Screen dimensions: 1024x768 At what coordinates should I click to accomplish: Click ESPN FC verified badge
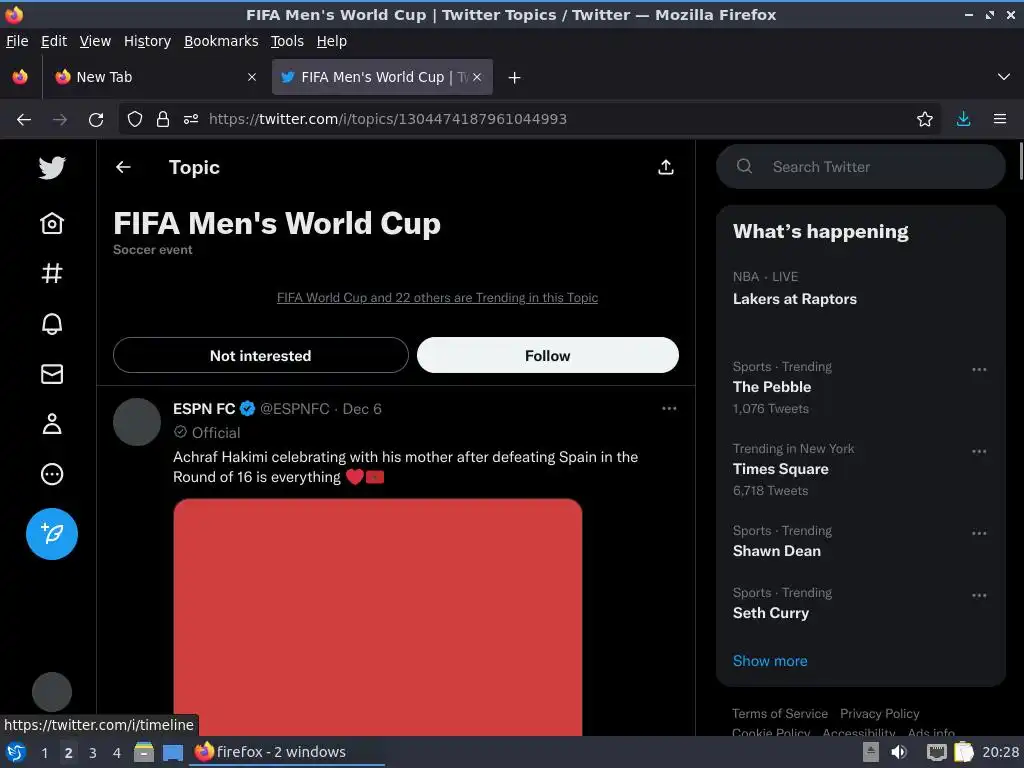[x=248, y=409]
